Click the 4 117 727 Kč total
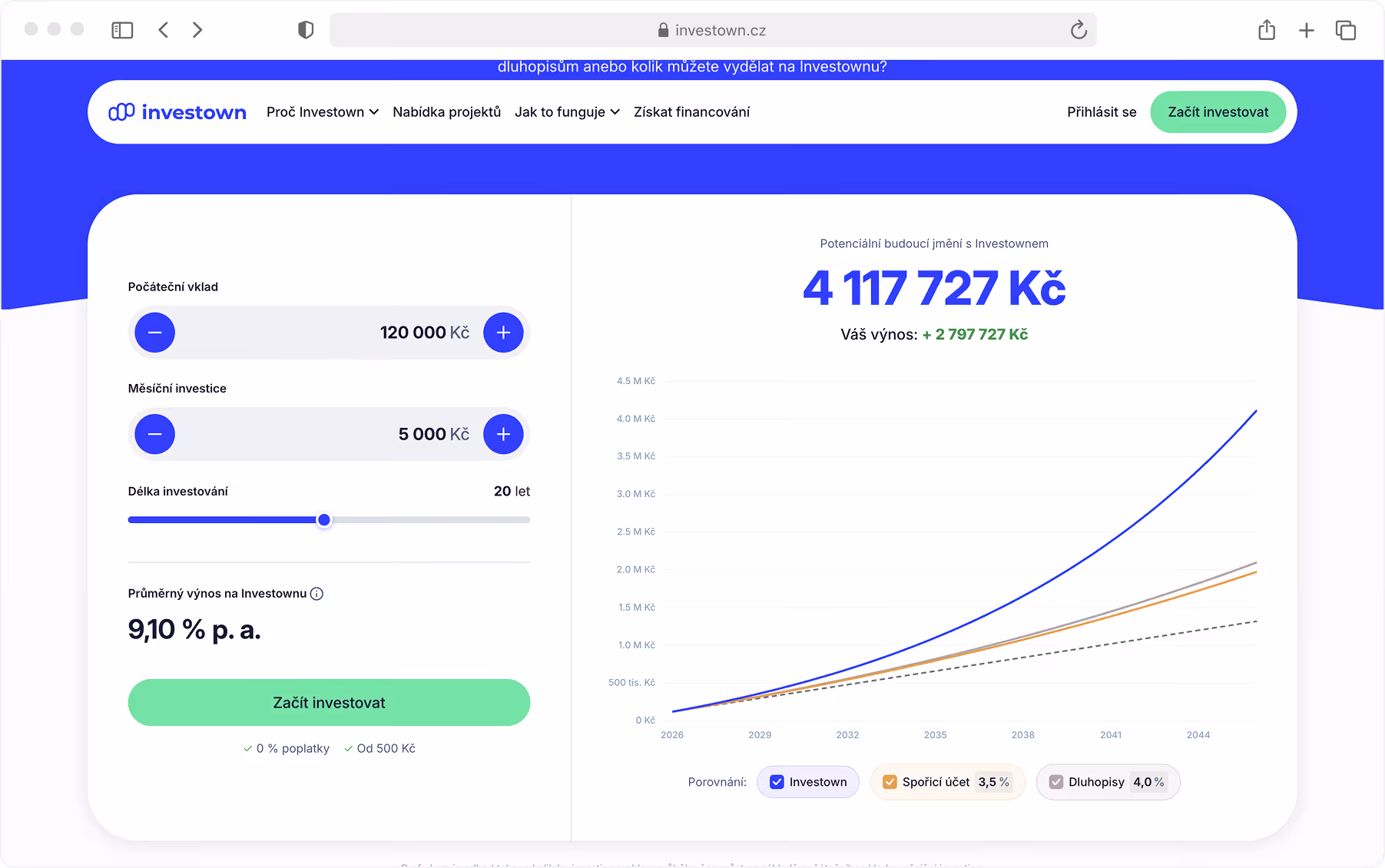The height and width of the screenshot is (868, 1385). click(934, 288)
